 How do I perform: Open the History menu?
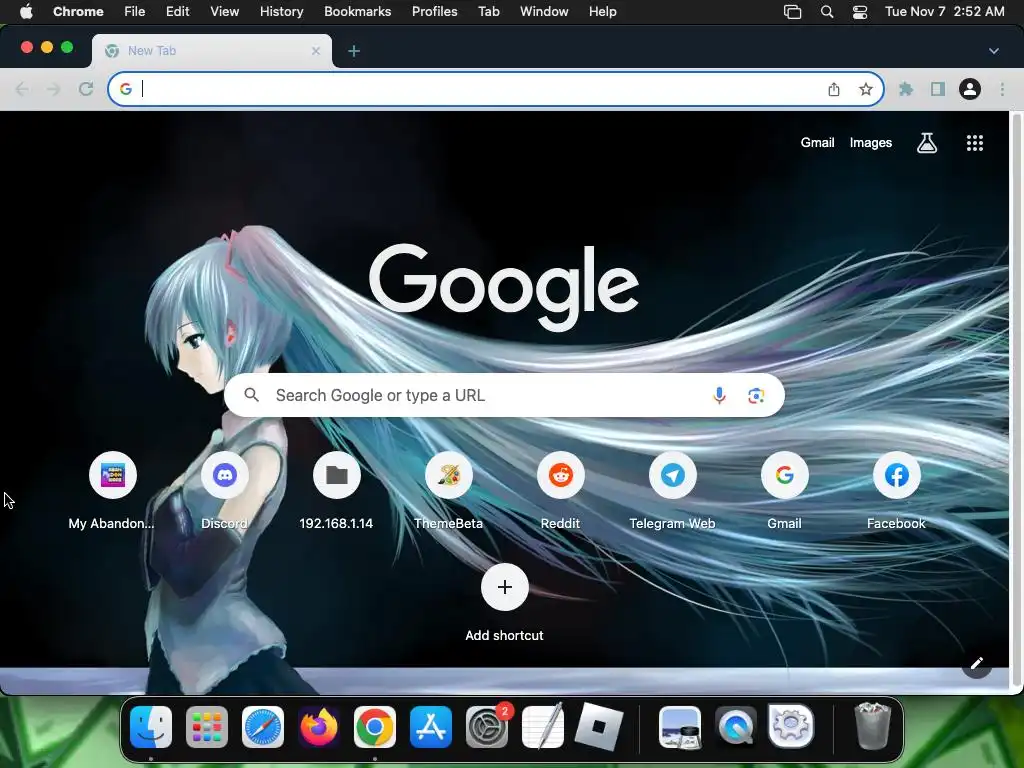pos(281,11)
